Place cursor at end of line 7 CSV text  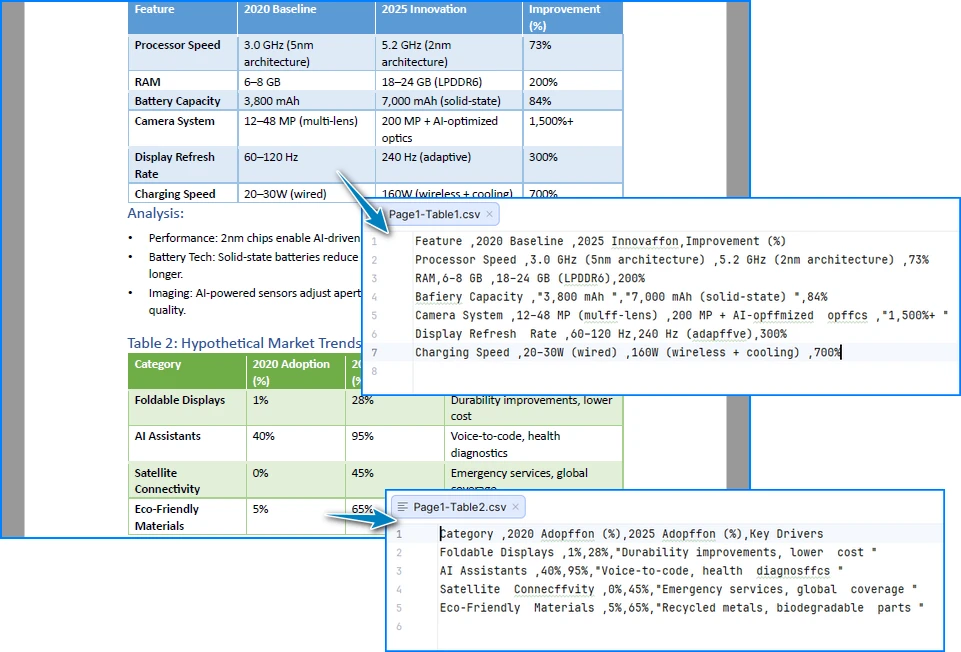click(843, 352)
